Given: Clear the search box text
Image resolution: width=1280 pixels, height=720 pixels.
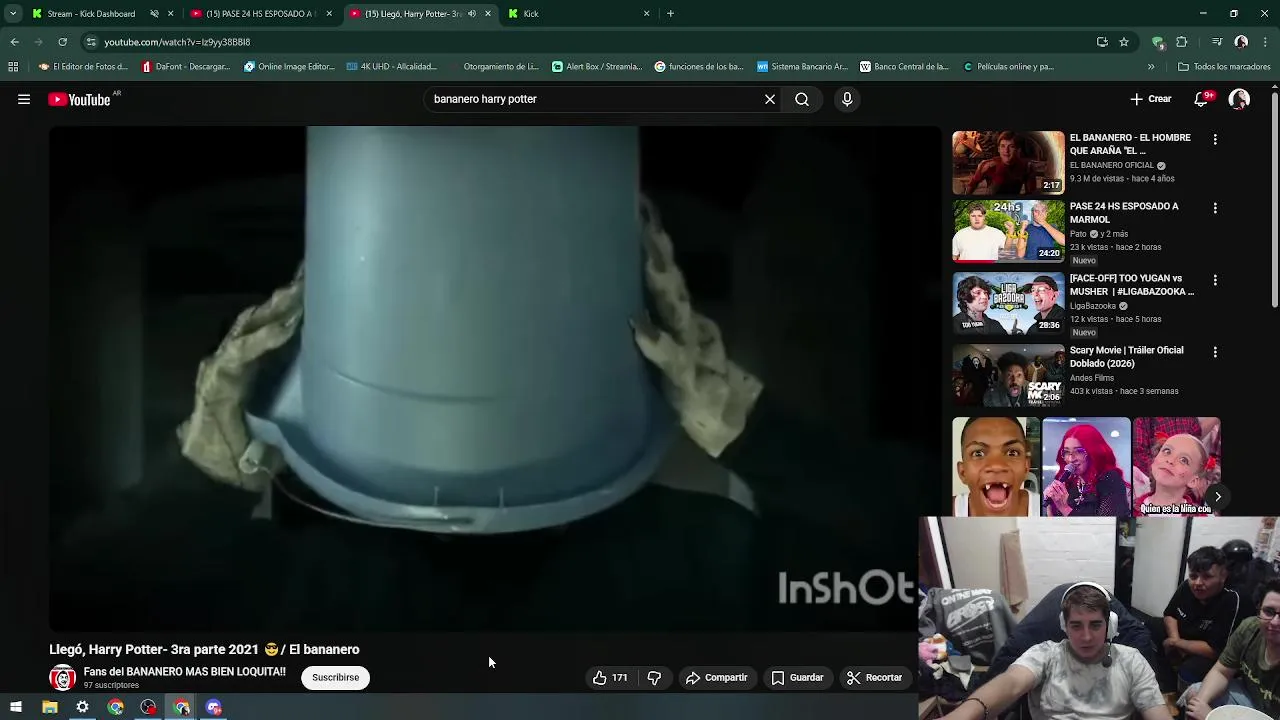Looking at the screenshot, I should click(x=770, y=99).
